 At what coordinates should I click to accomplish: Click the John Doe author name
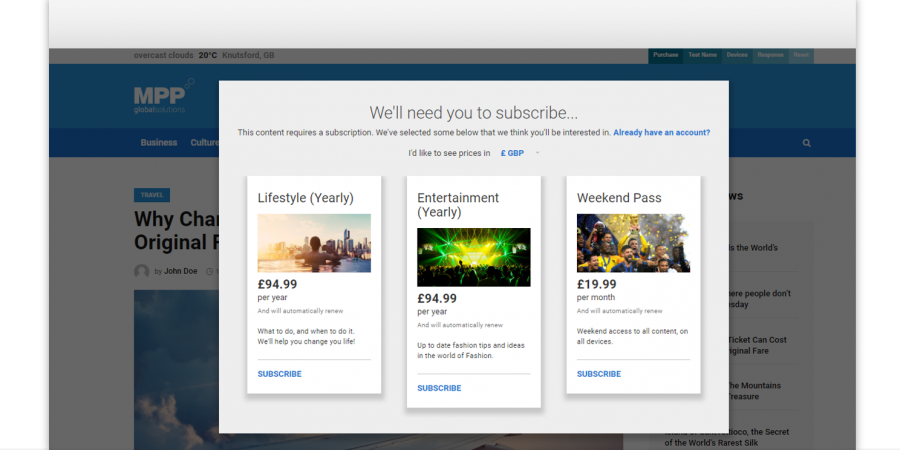181,271
